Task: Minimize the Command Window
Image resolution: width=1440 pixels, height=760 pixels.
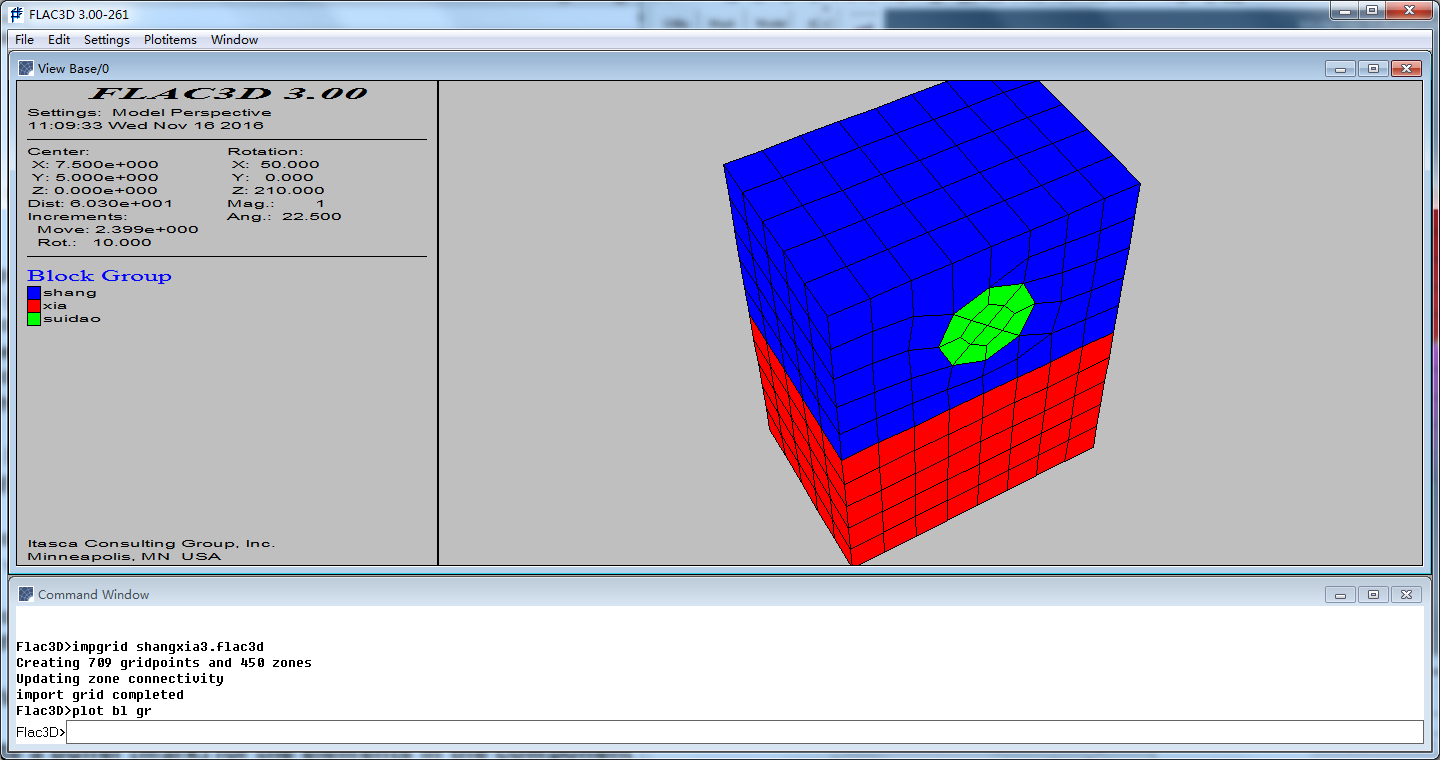Action: click(1340, 594)
